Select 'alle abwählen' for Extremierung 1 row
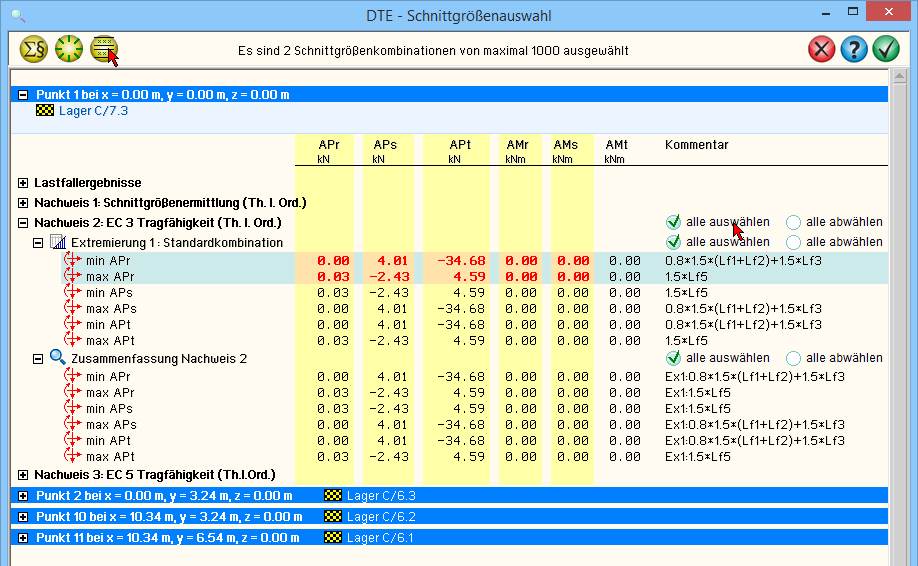The width and height of the screenshot is (918, 566). click(794, 242)
